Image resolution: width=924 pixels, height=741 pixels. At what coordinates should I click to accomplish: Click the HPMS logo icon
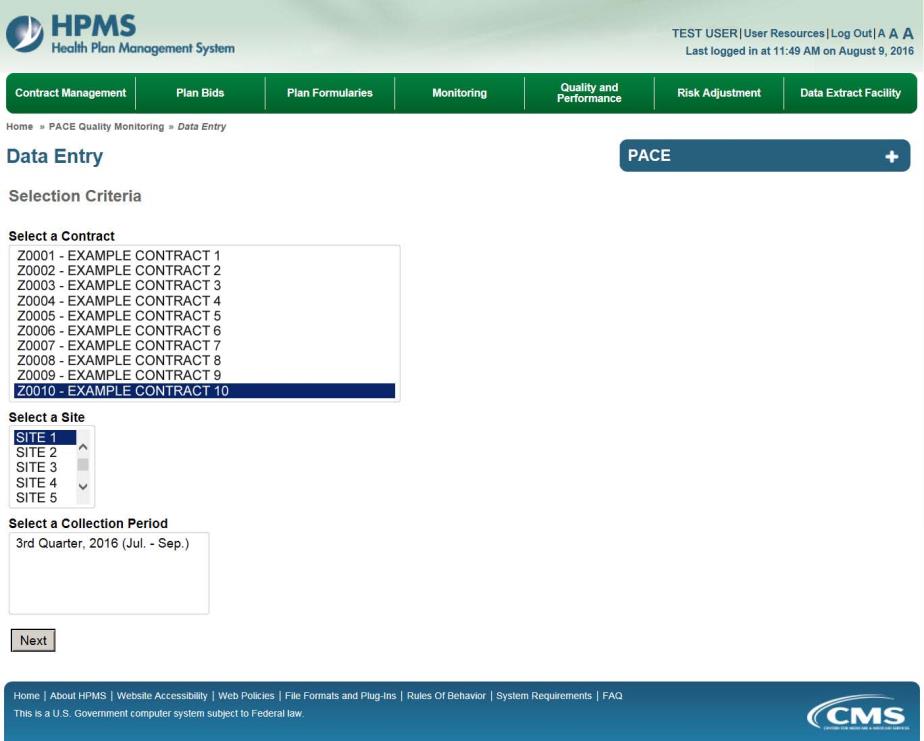25,34
